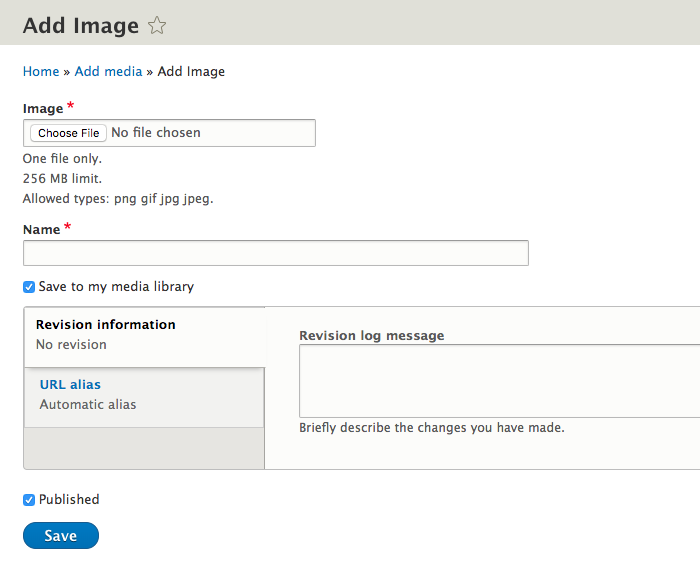The image size is (700, 566).
Task: Switch to the URL alias tab
Action: (70, 385)
